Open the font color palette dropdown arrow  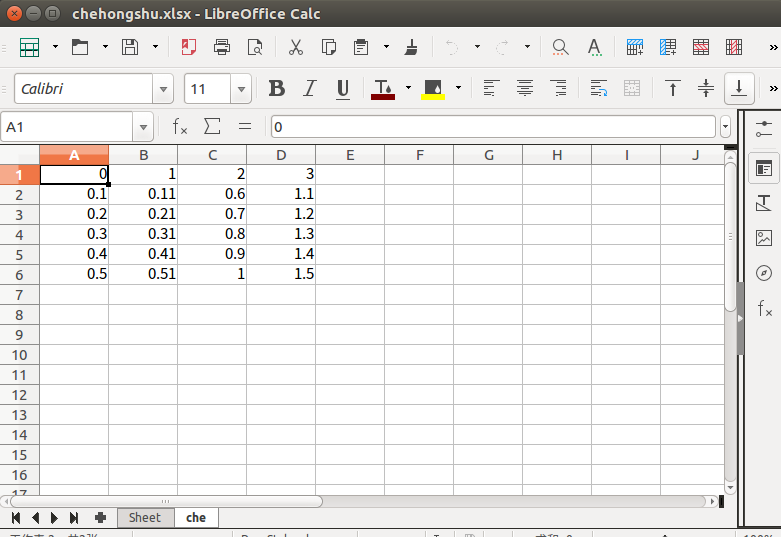408,88
